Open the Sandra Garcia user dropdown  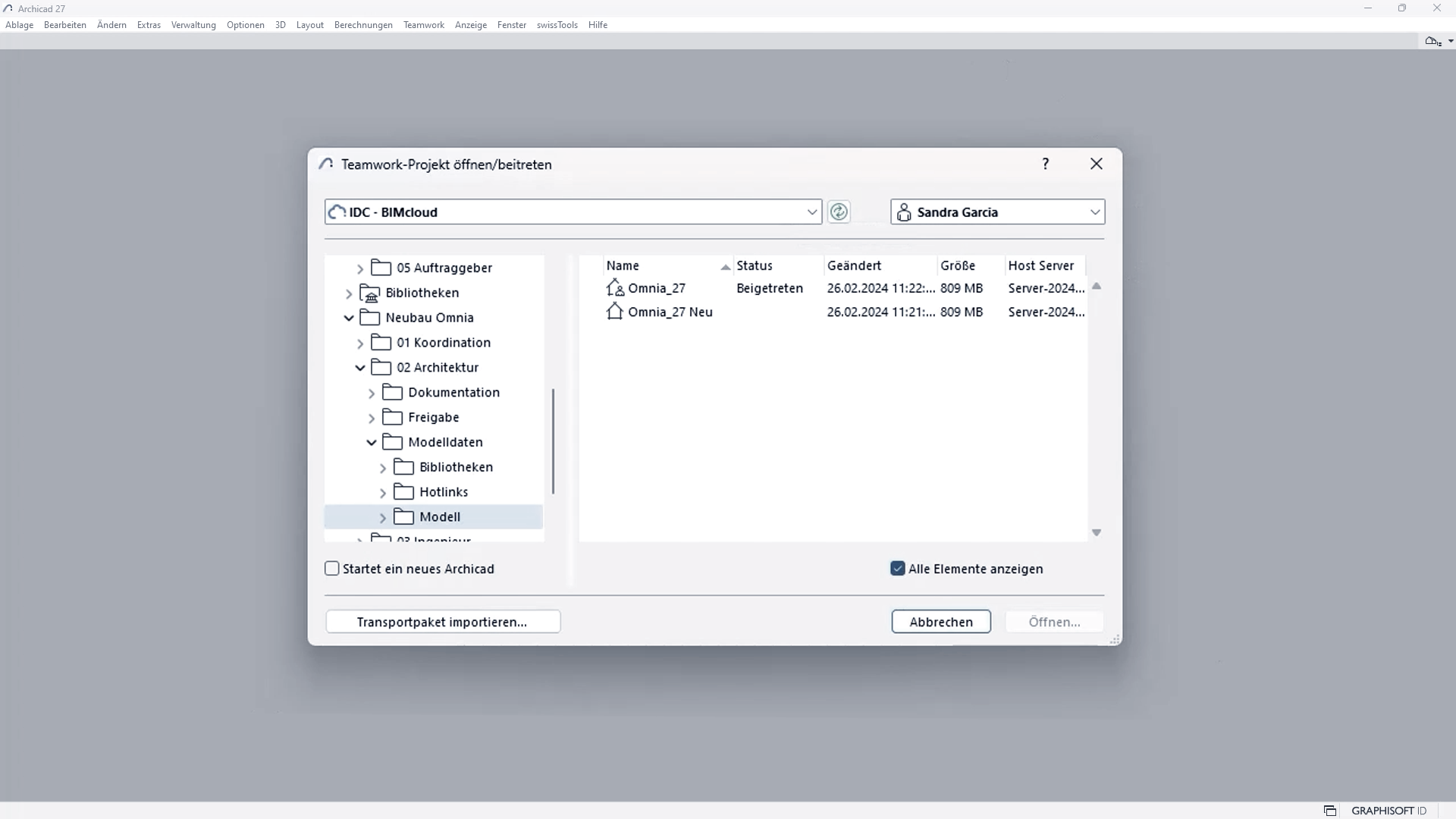point(1095,212)
